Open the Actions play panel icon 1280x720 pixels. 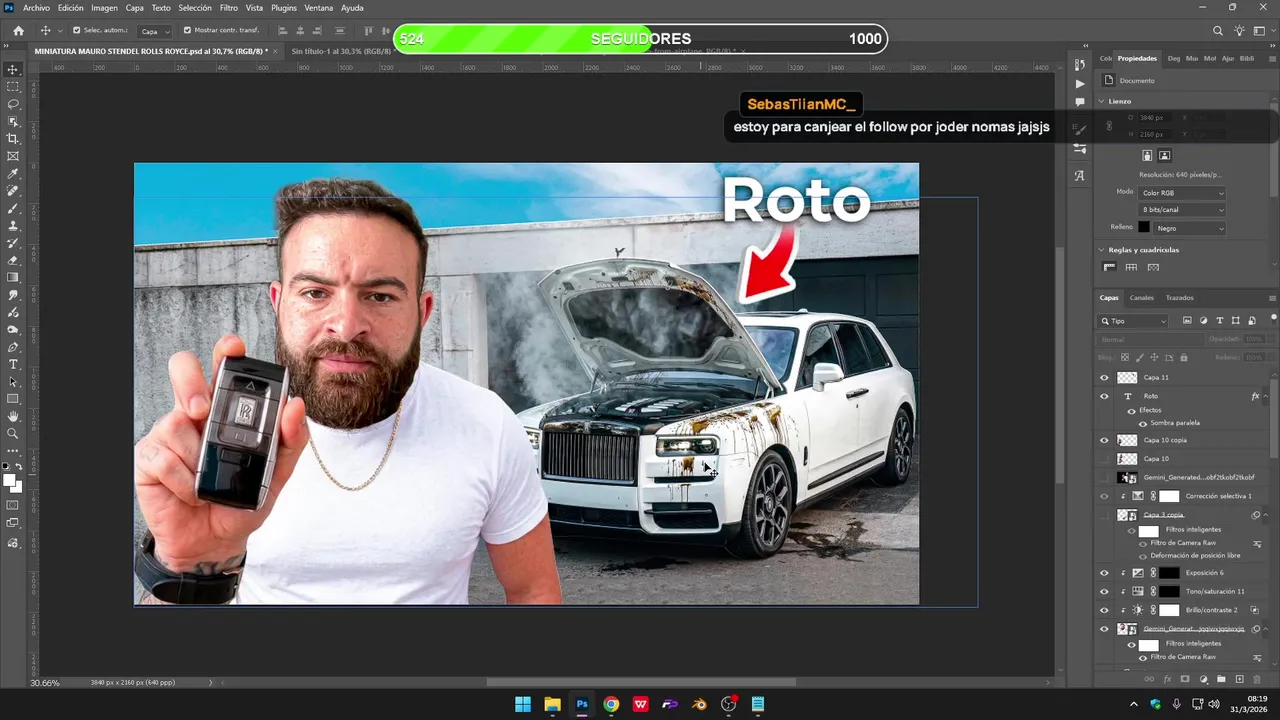(x=1080, y=84)
